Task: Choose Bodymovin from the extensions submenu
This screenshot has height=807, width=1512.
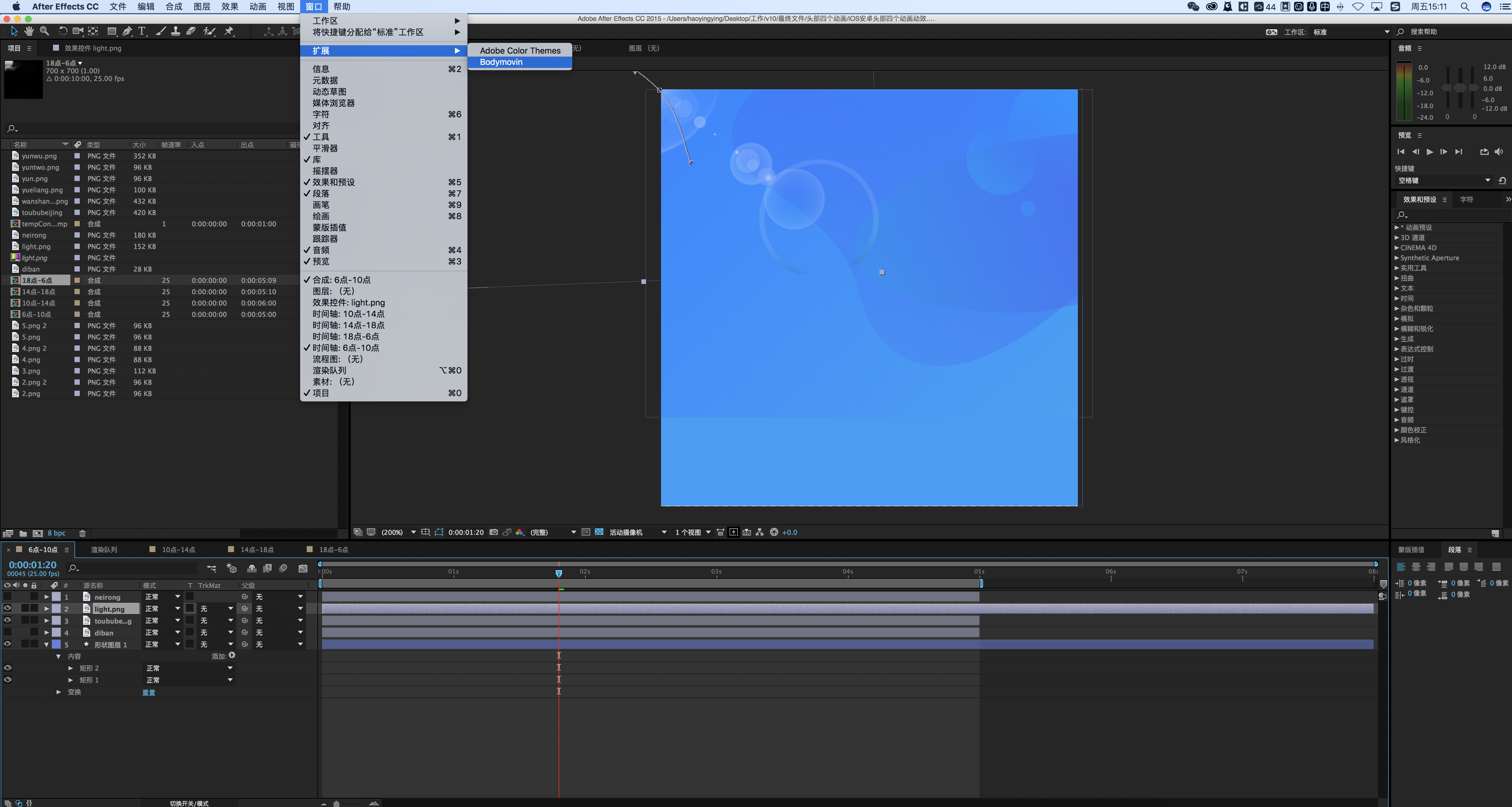Action: click(x=501, y=62)
